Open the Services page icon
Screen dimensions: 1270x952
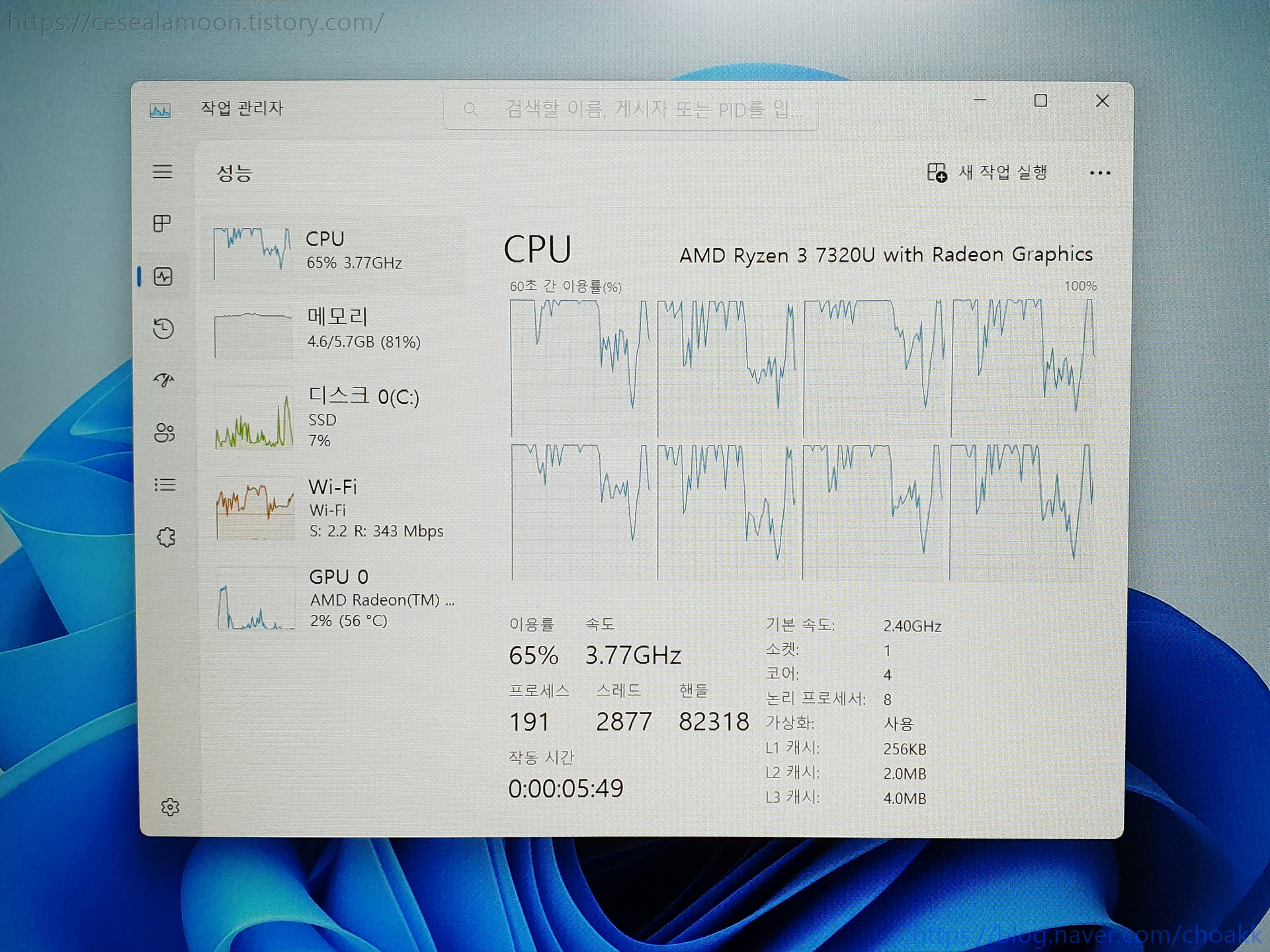tap(166, 537)
